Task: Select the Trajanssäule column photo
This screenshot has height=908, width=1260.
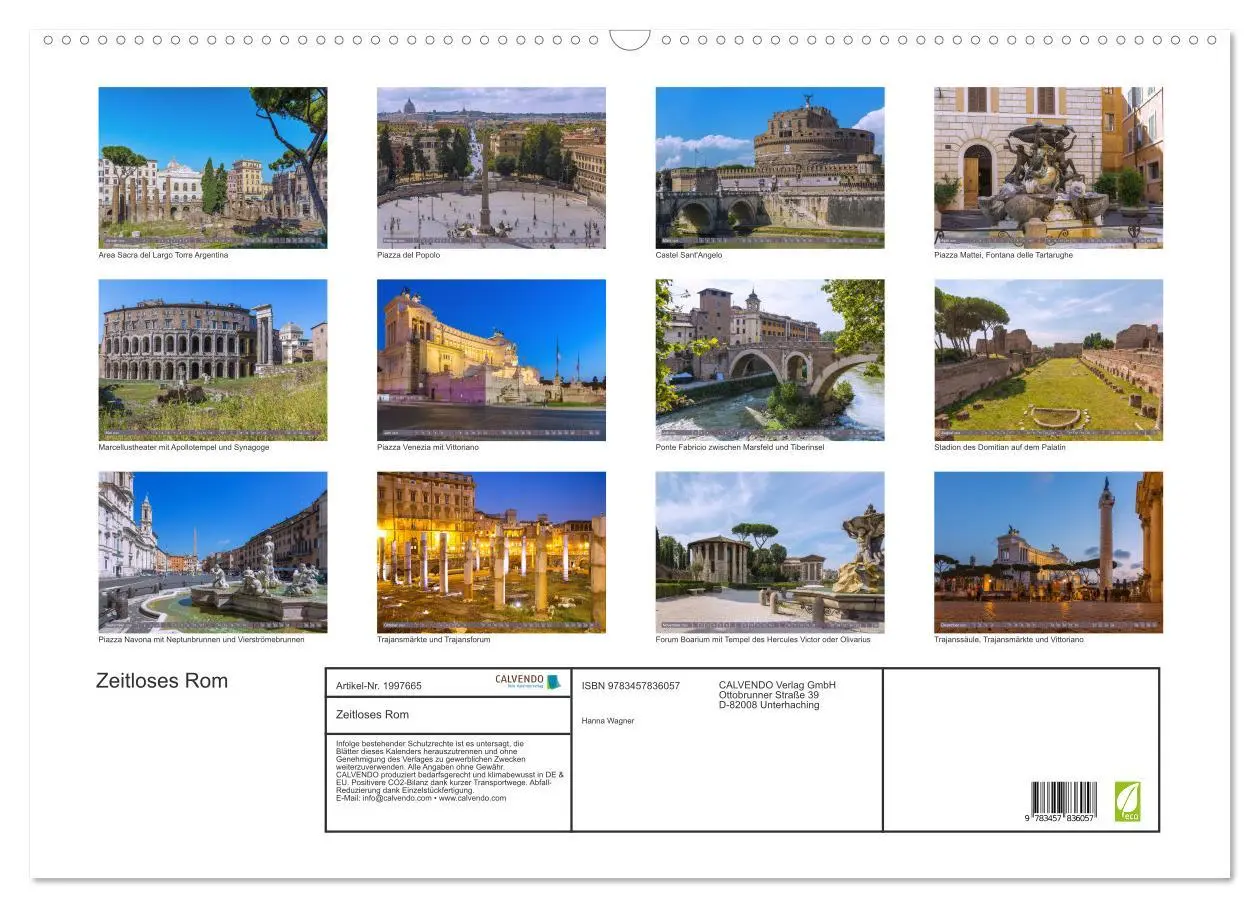Action: [1048, 552]
